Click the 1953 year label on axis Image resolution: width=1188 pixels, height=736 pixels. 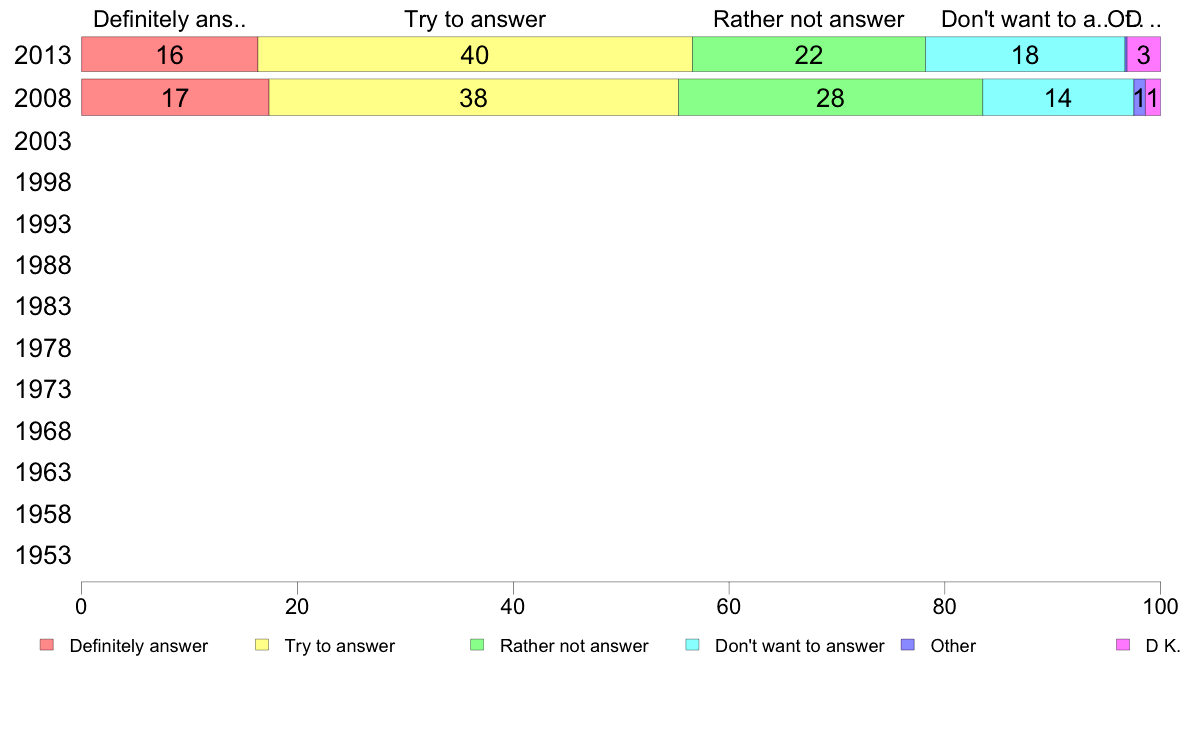coord(43,556)
